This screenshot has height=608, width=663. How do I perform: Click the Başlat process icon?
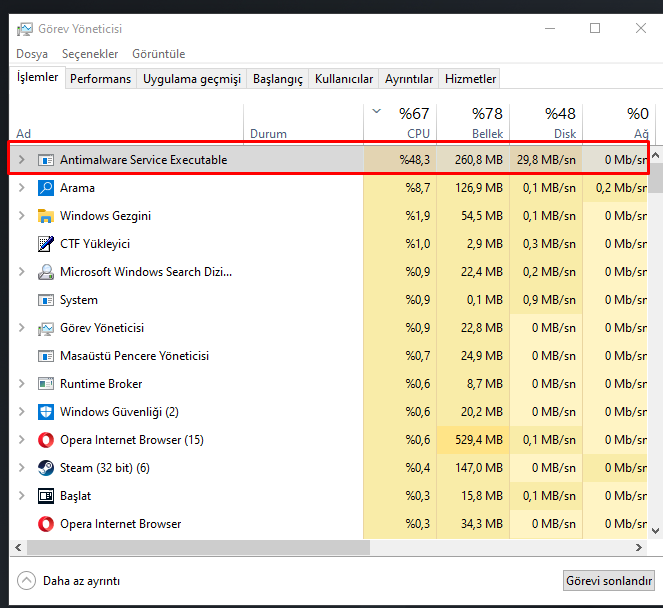point(46,496)
